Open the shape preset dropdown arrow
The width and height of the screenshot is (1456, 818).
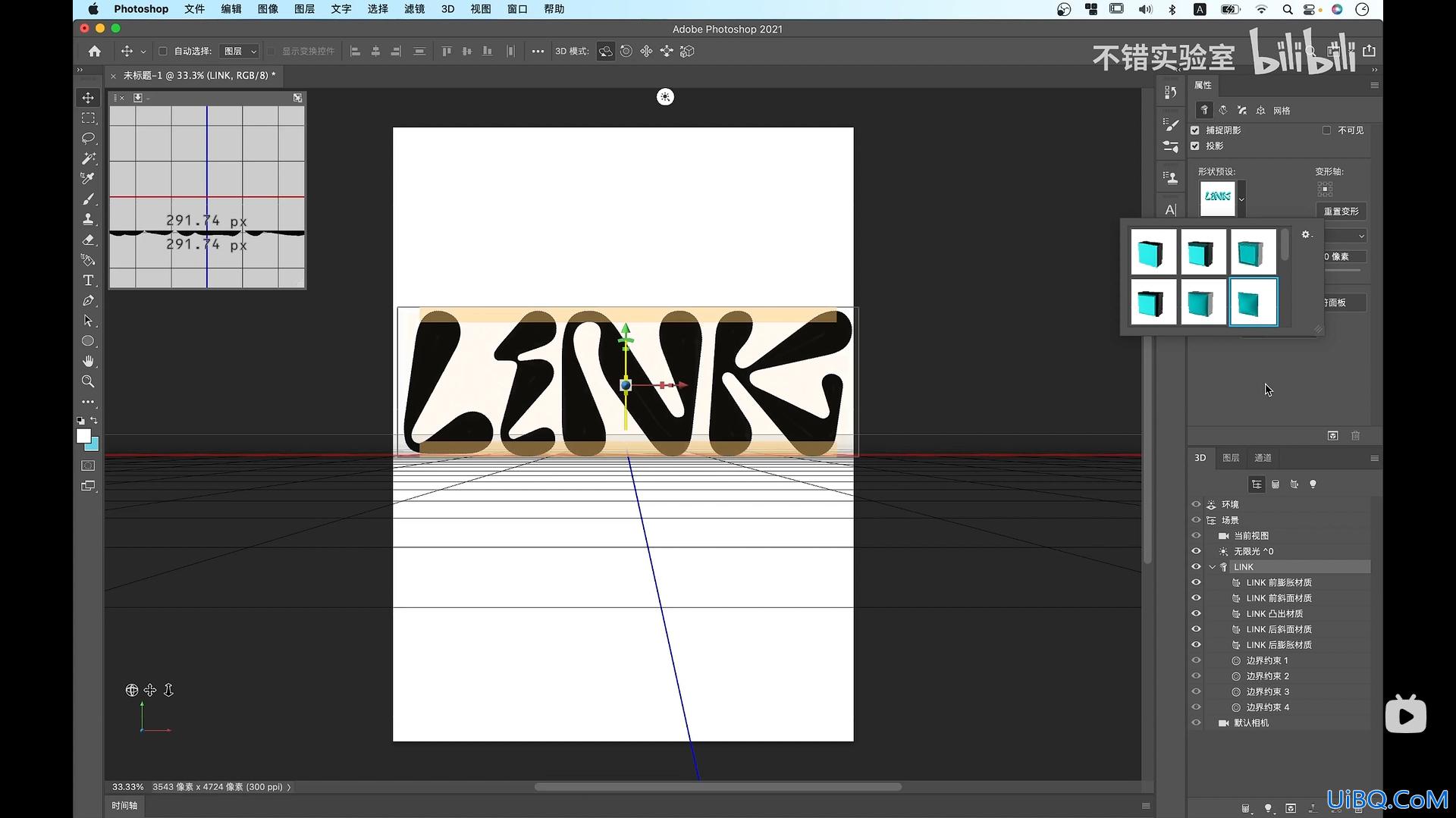[1241, 199]
